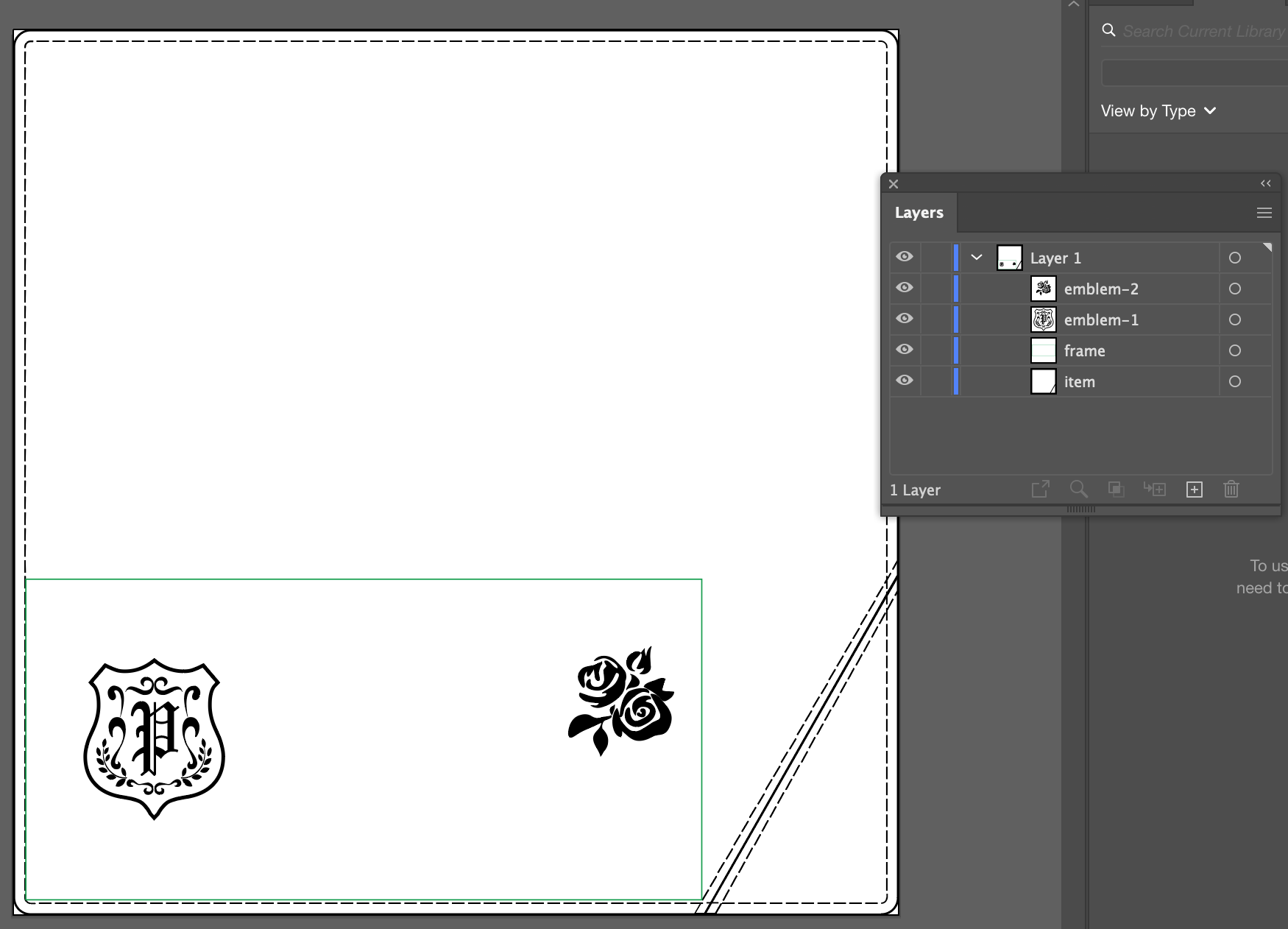This screenshot has width=1288, height=929.
Task: Click the Create New Sublayer icon
Action: [1154, 490]
